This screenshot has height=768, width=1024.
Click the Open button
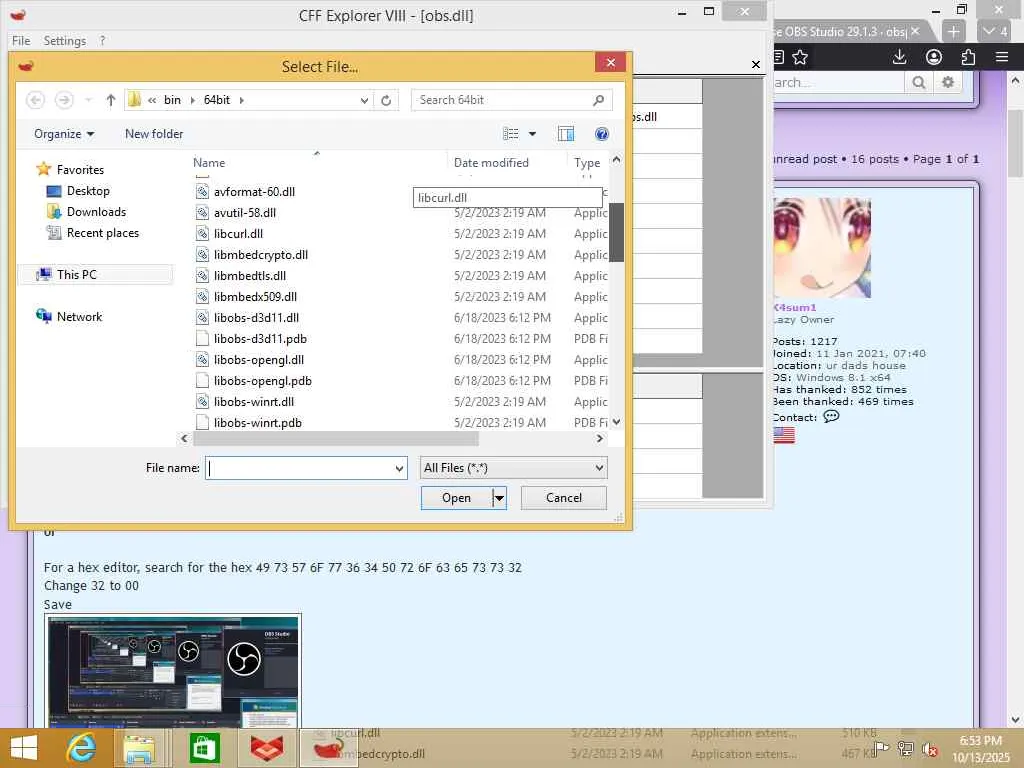[456, 498]
